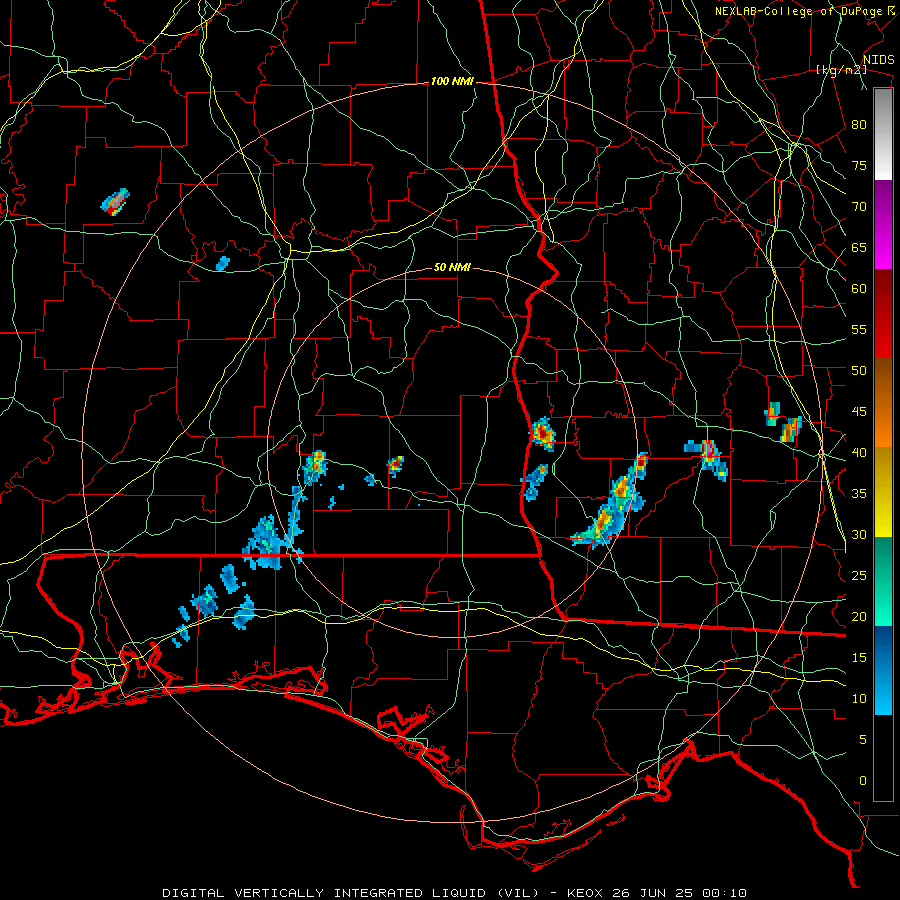Image resolution: width=900 pixels, height=900 pixels.
Task: Click the legend value 45
Action: (x=859, y=412)
